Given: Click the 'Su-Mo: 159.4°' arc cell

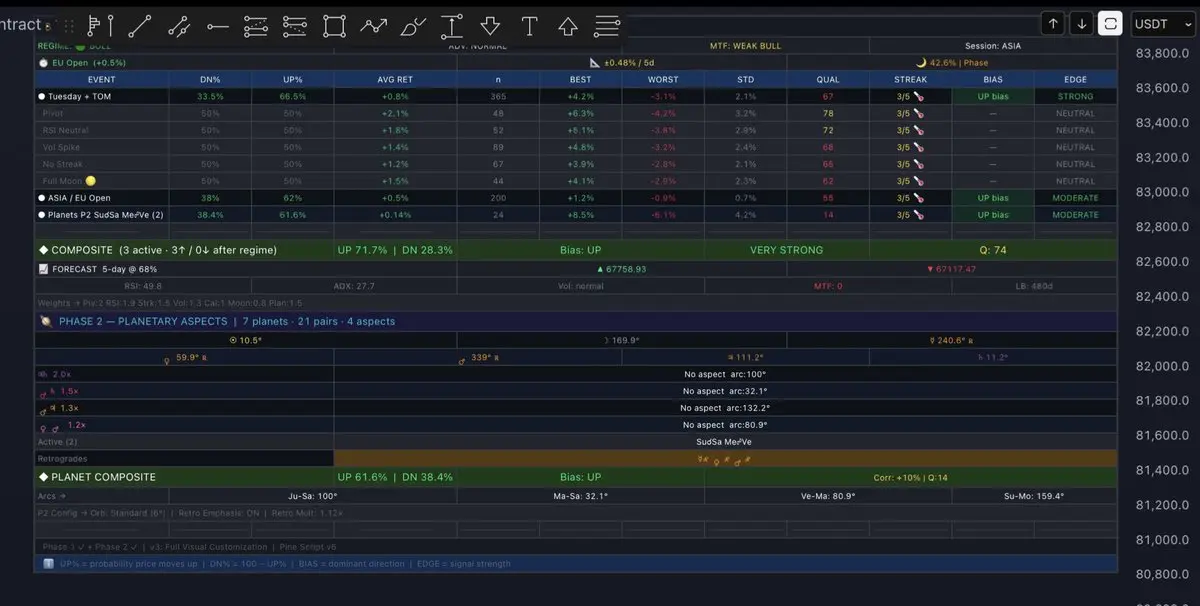Looking at the screenshot, I should (x=1034, y=496).
